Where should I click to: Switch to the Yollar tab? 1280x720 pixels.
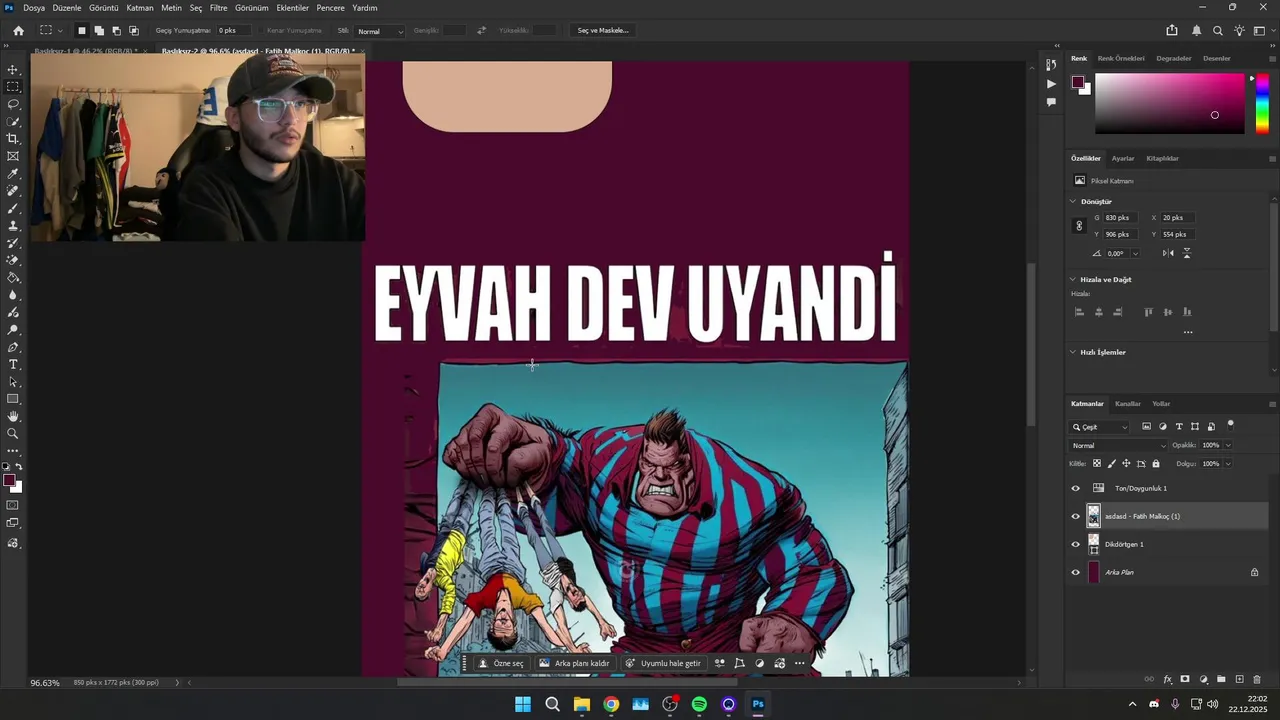click(x=1161, y=404)
